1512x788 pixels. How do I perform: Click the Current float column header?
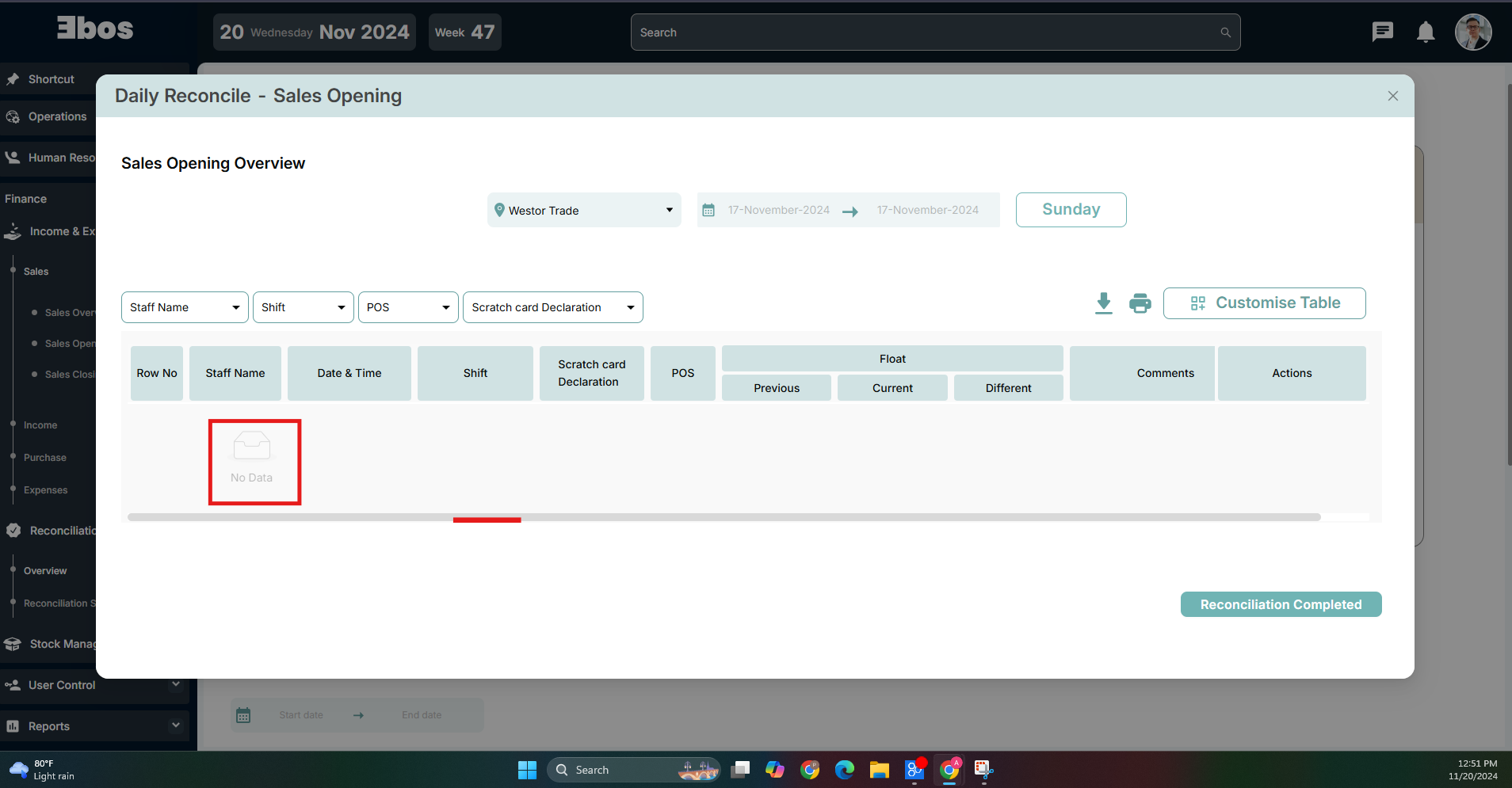[892, 388]
